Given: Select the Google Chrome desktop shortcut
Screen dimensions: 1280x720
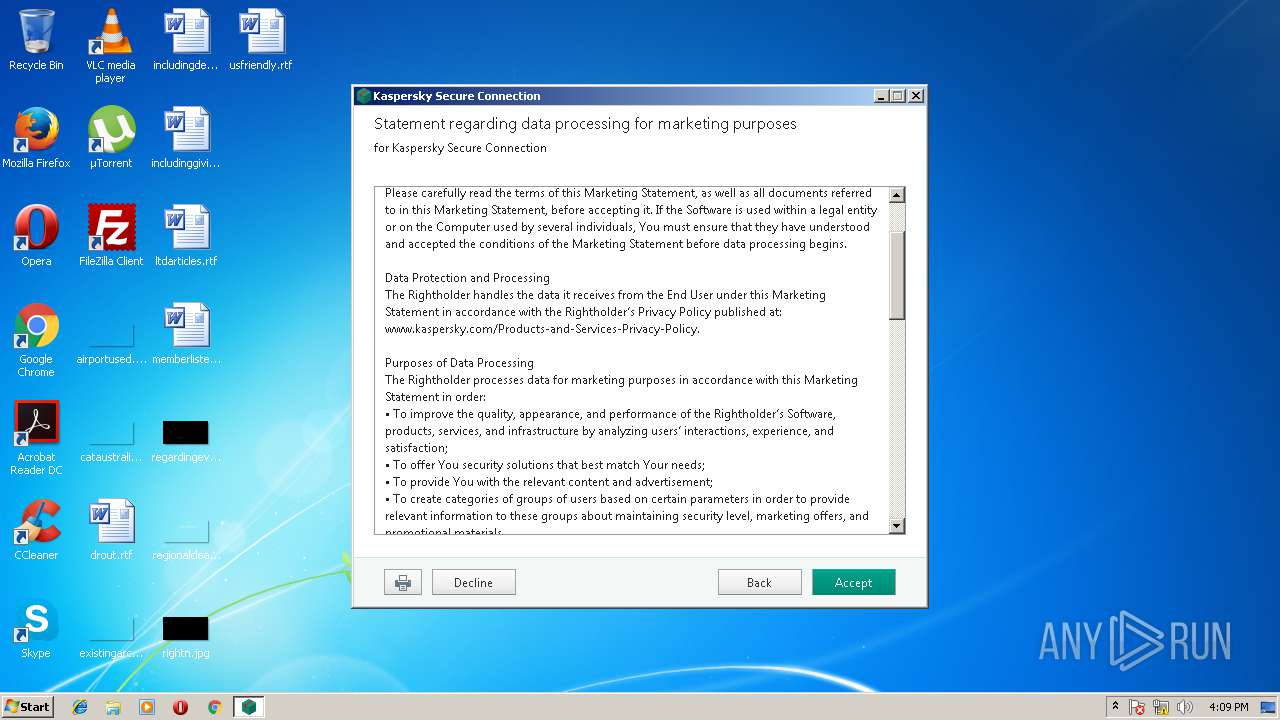Looking at the screenshot, I should tap(36, 340).
